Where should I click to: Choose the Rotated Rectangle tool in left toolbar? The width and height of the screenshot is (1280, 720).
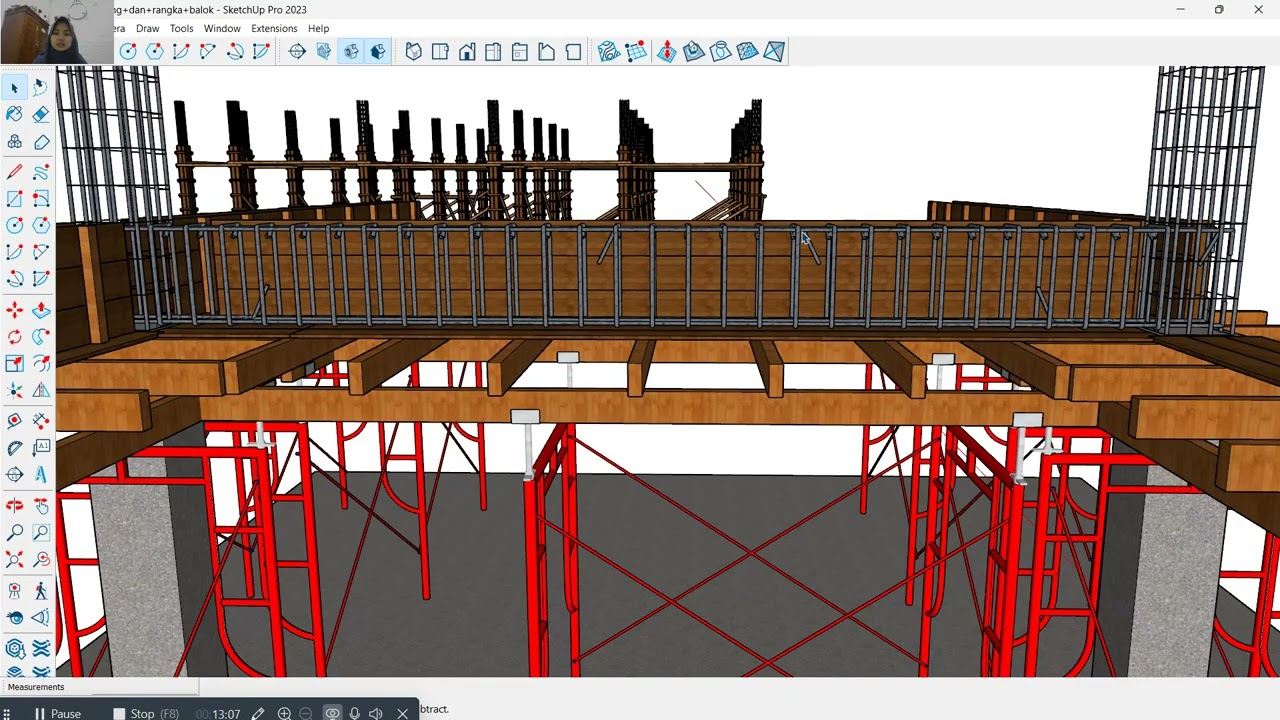coord(41,199)
